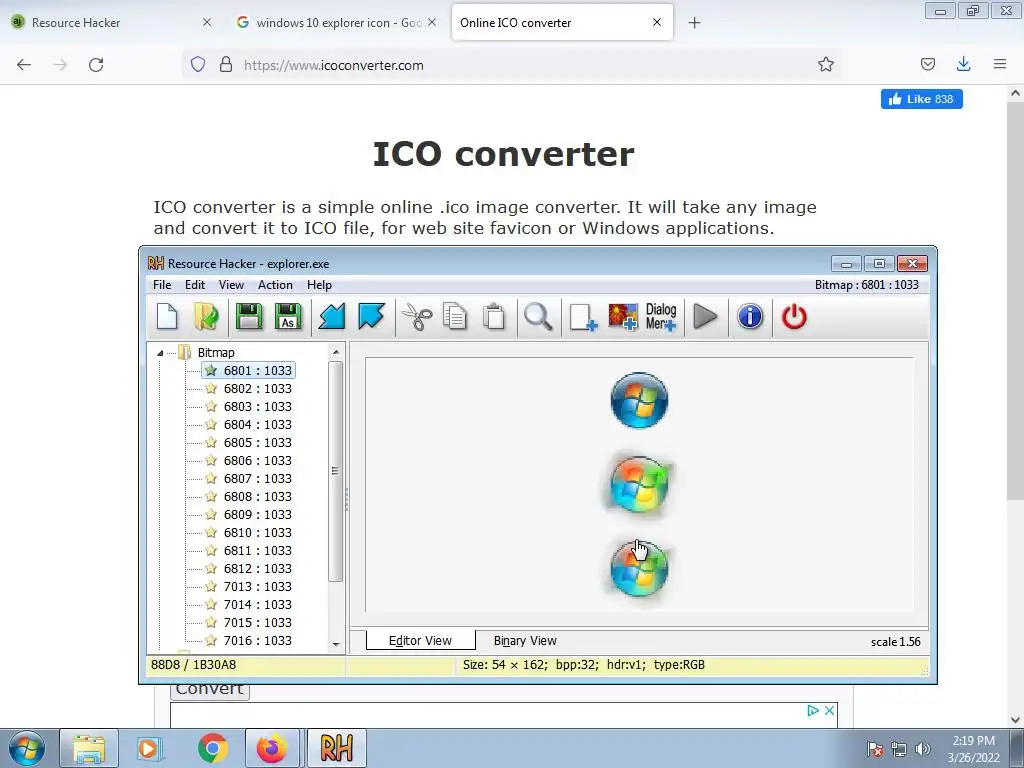Click the shield icon in the address bar
Viewport: 1024px width, 768px height.
pos(198,64)
